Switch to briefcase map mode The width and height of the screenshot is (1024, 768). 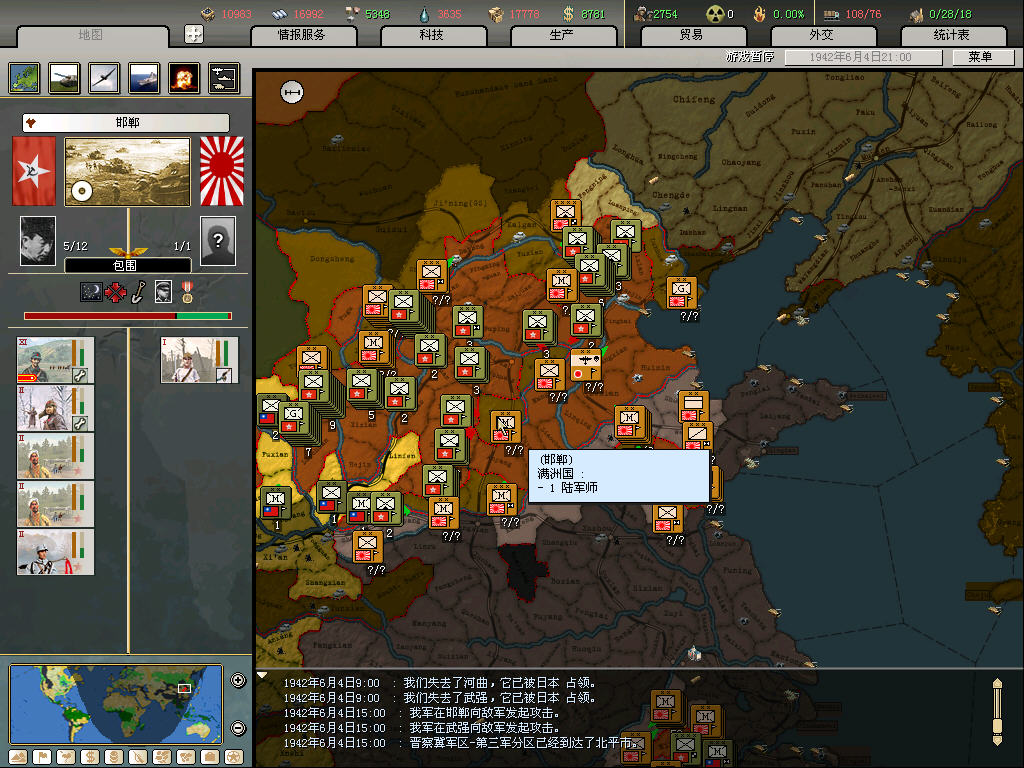pos(210,757)
